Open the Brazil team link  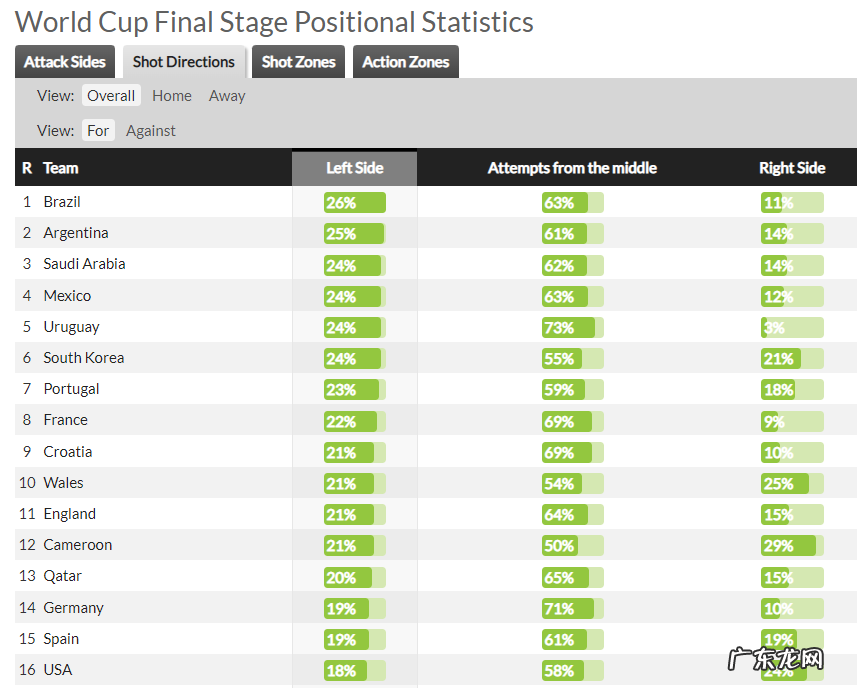(62, 202)
